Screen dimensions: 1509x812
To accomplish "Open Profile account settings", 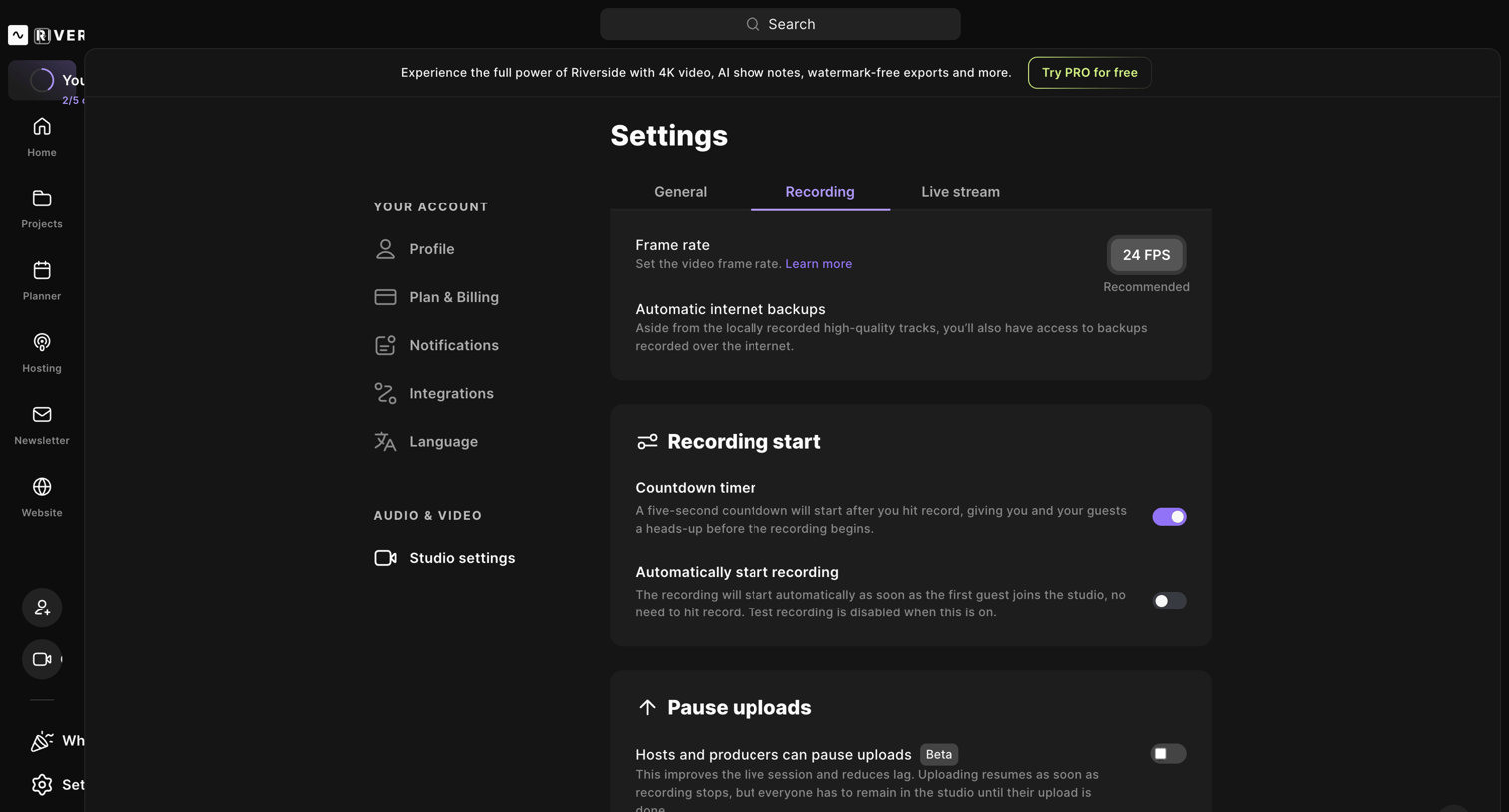I will [x=414, y=249].
